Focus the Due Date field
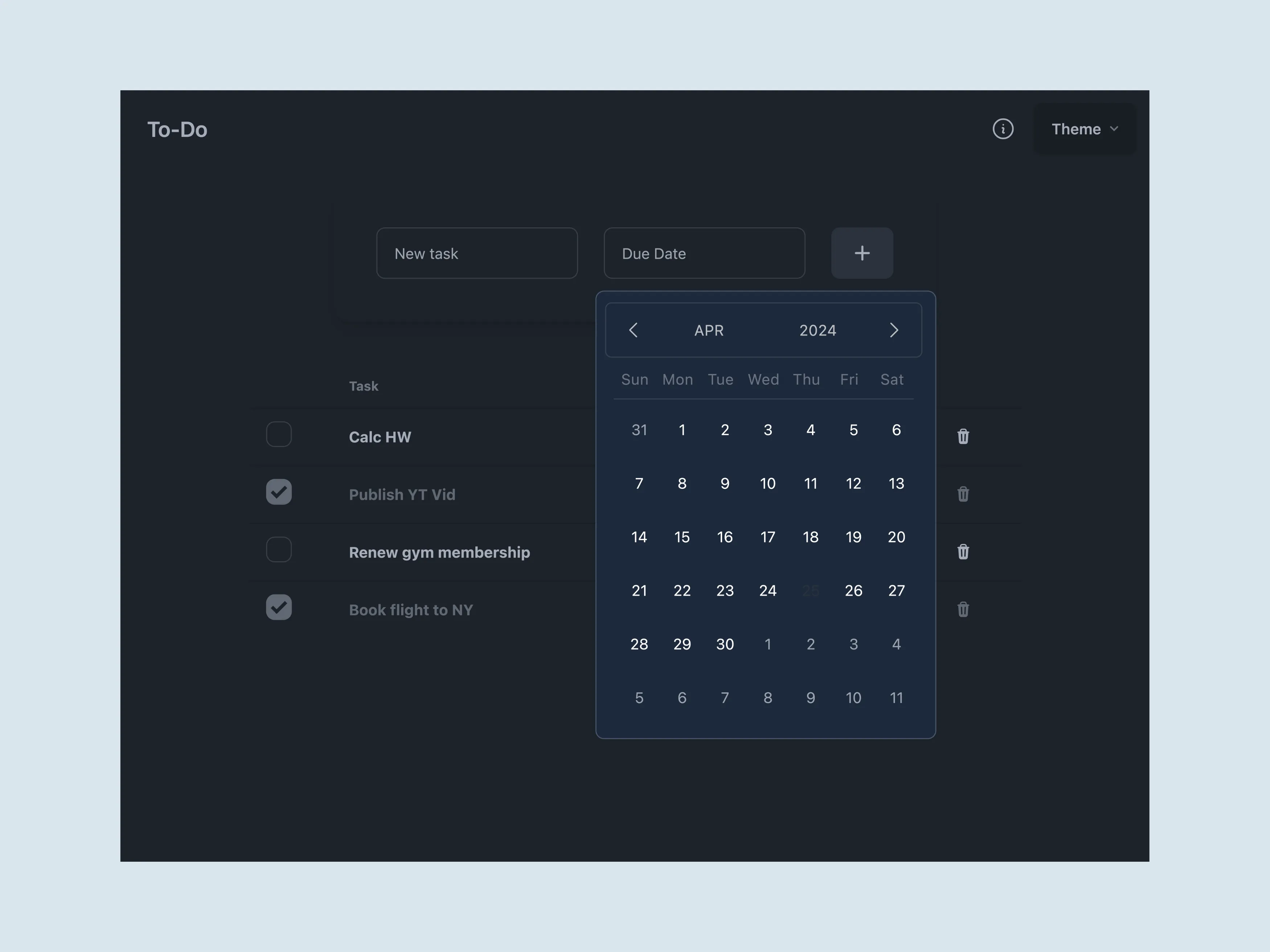The image size is (1270, 952). click(x=704, y=254)
